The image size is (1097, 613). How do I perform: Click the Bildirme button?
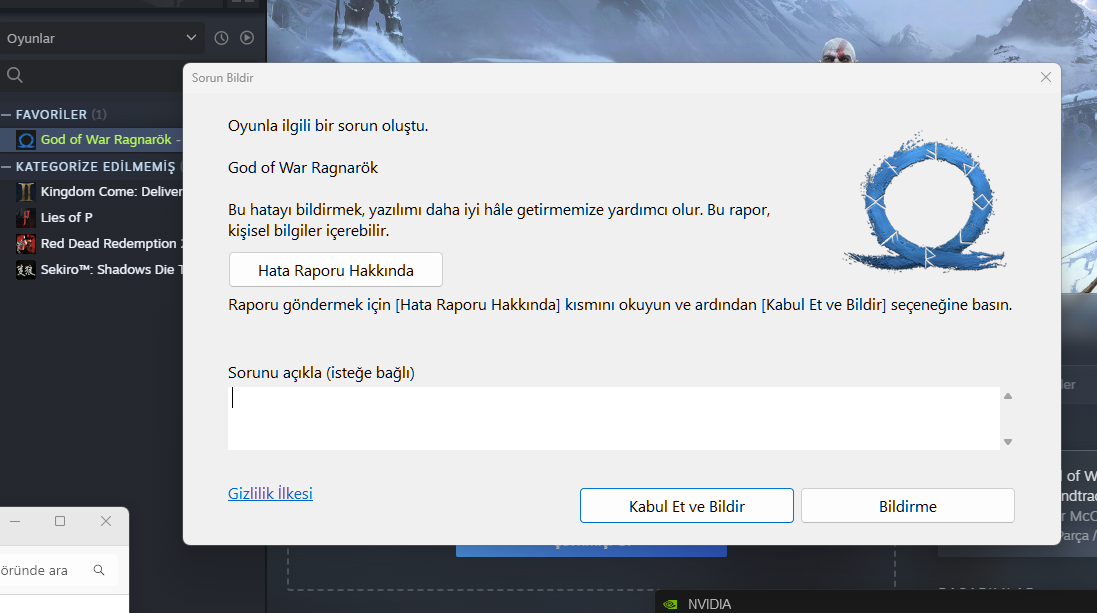tap(907, 506)
